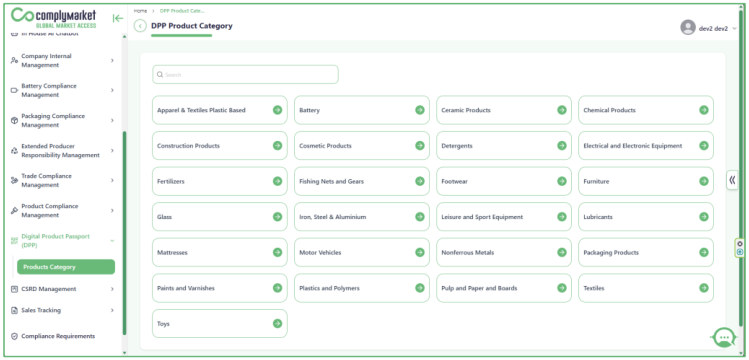Click arrow icon on Chemical Products card
Screen dimensions: 749x360
(704, 110)
